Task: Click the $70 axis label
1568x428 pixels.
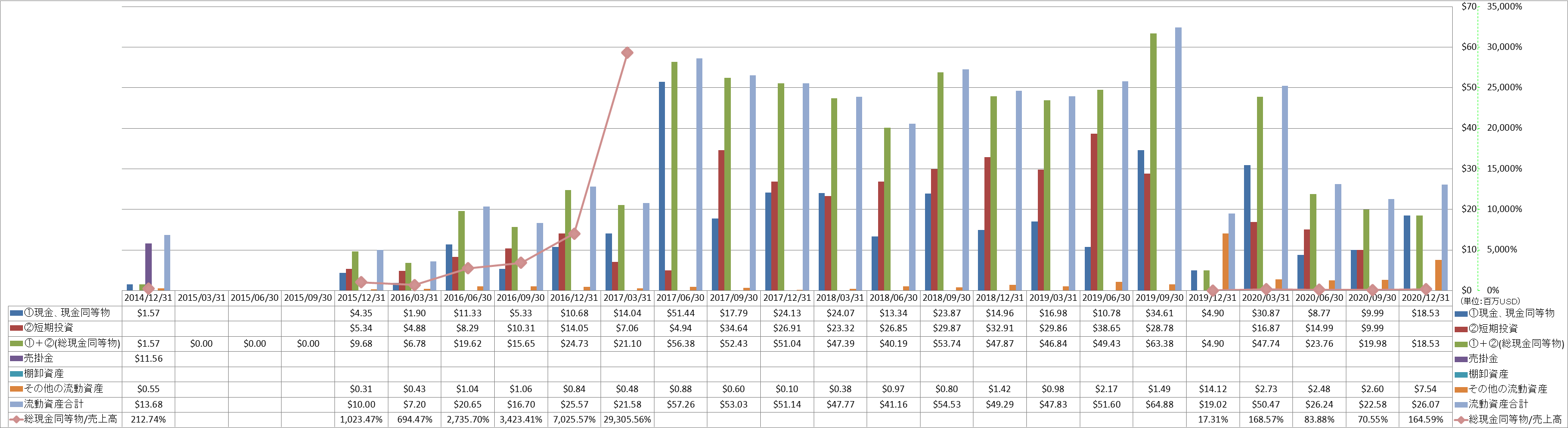Action: [x=1468, y=6]
